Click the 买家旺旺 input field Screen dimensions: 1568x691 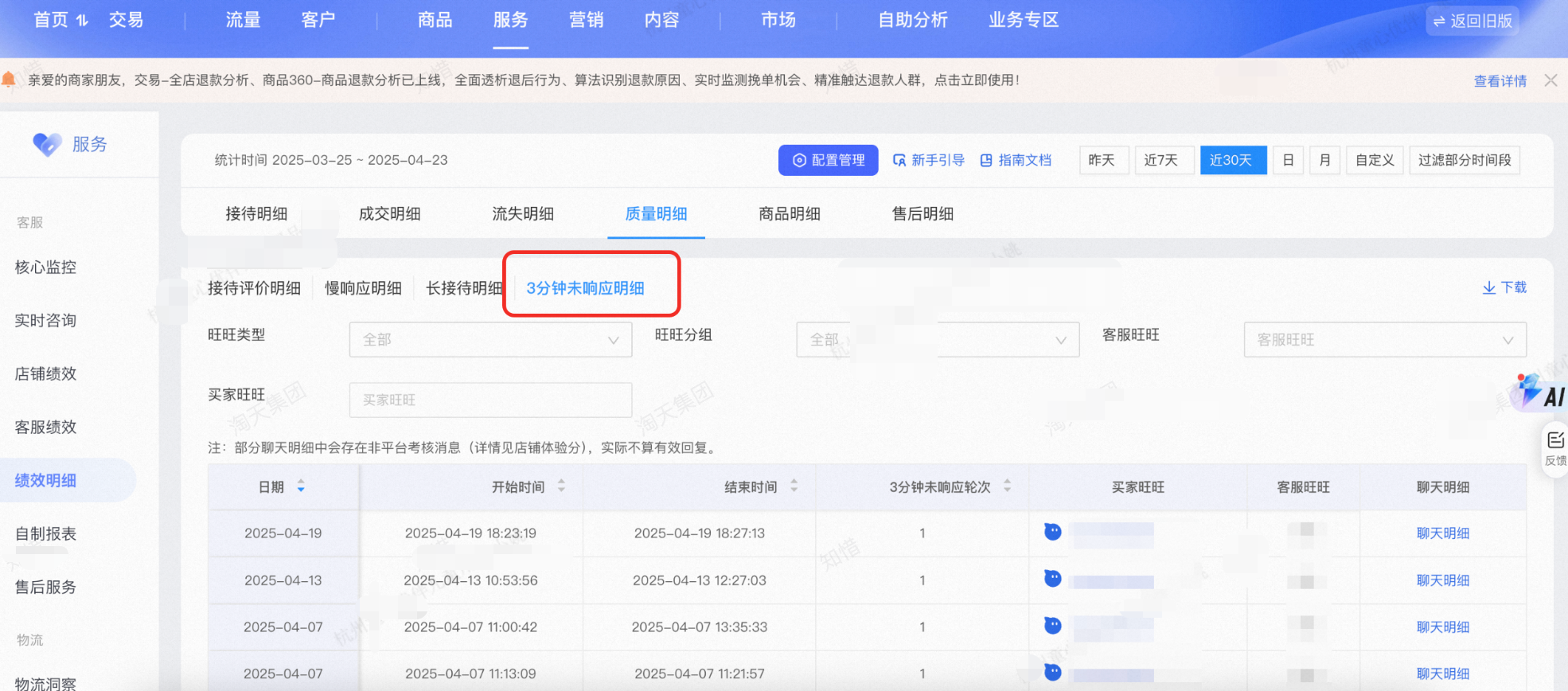490,400
